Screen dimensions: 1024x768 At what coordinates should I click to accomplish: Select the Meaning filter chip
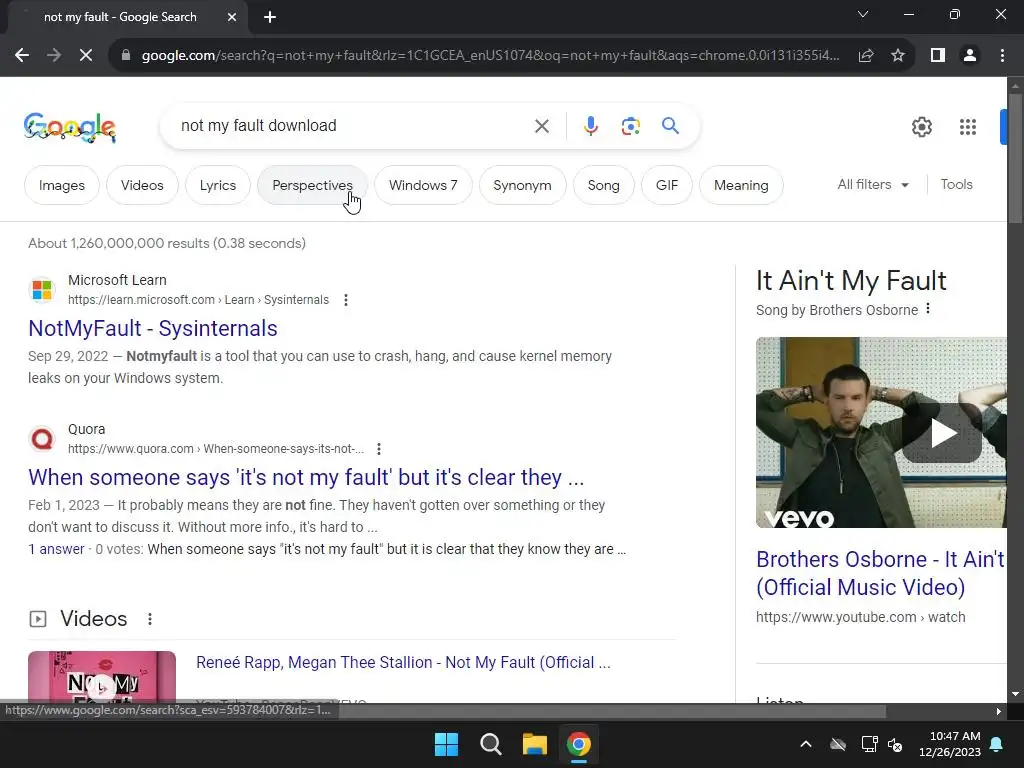pyautogui.click(x=741, y=185)
